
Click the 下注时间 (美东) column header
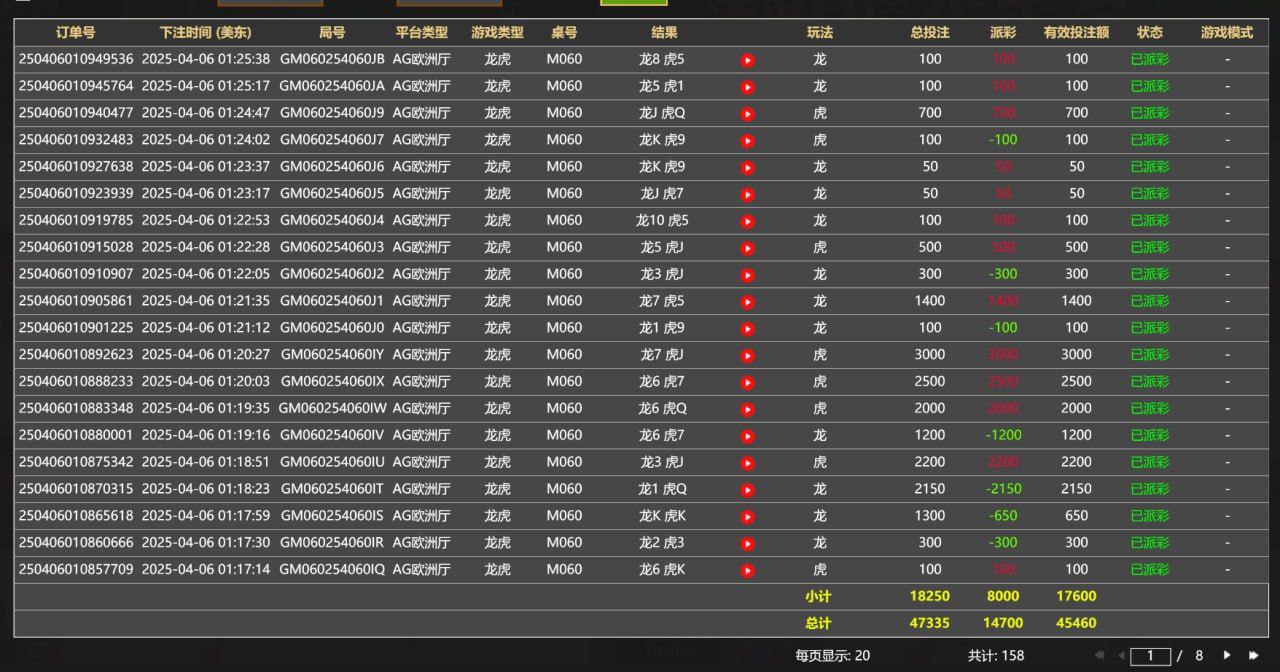(205, 33)
